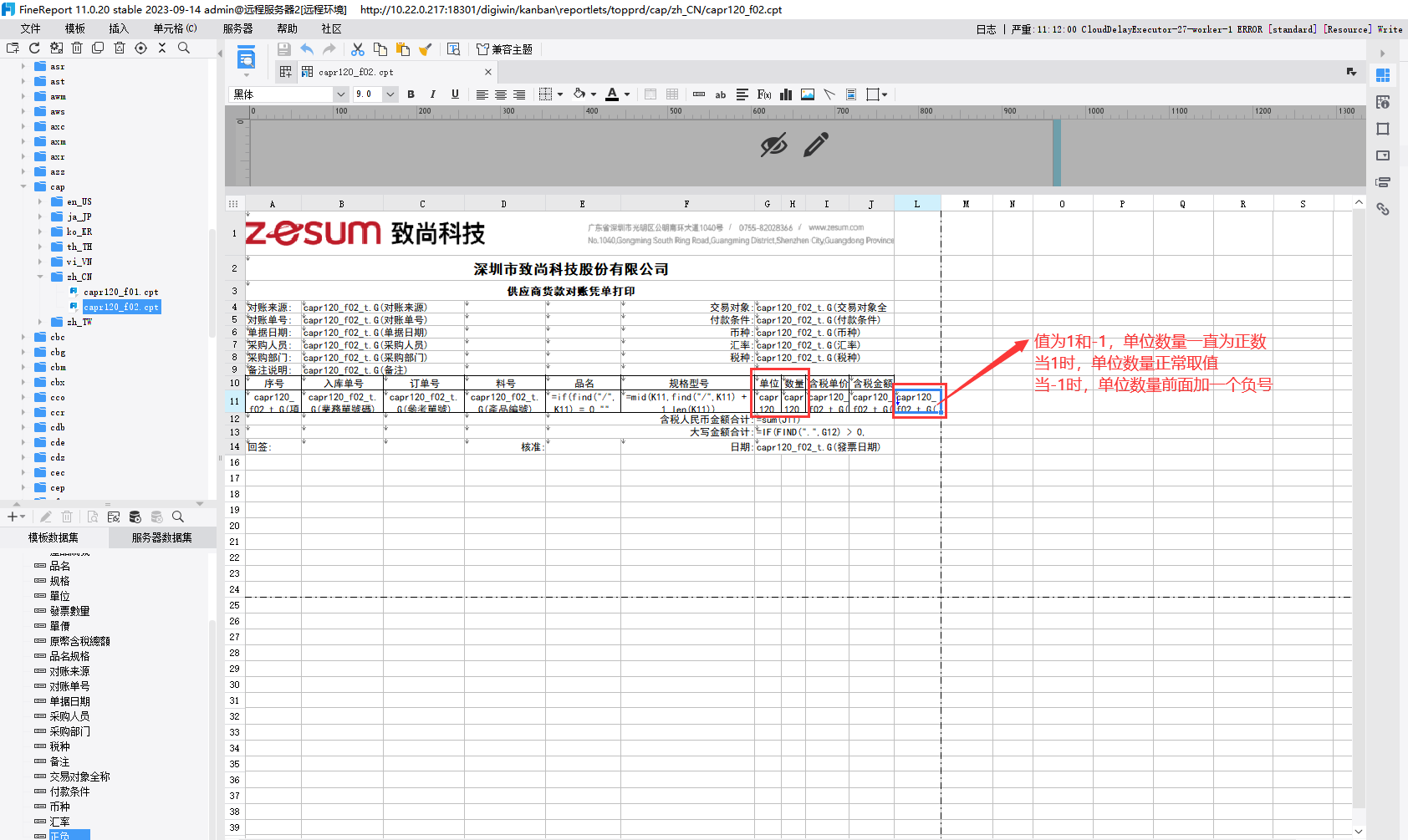Open the 帮助 menu

pos(287,28)
